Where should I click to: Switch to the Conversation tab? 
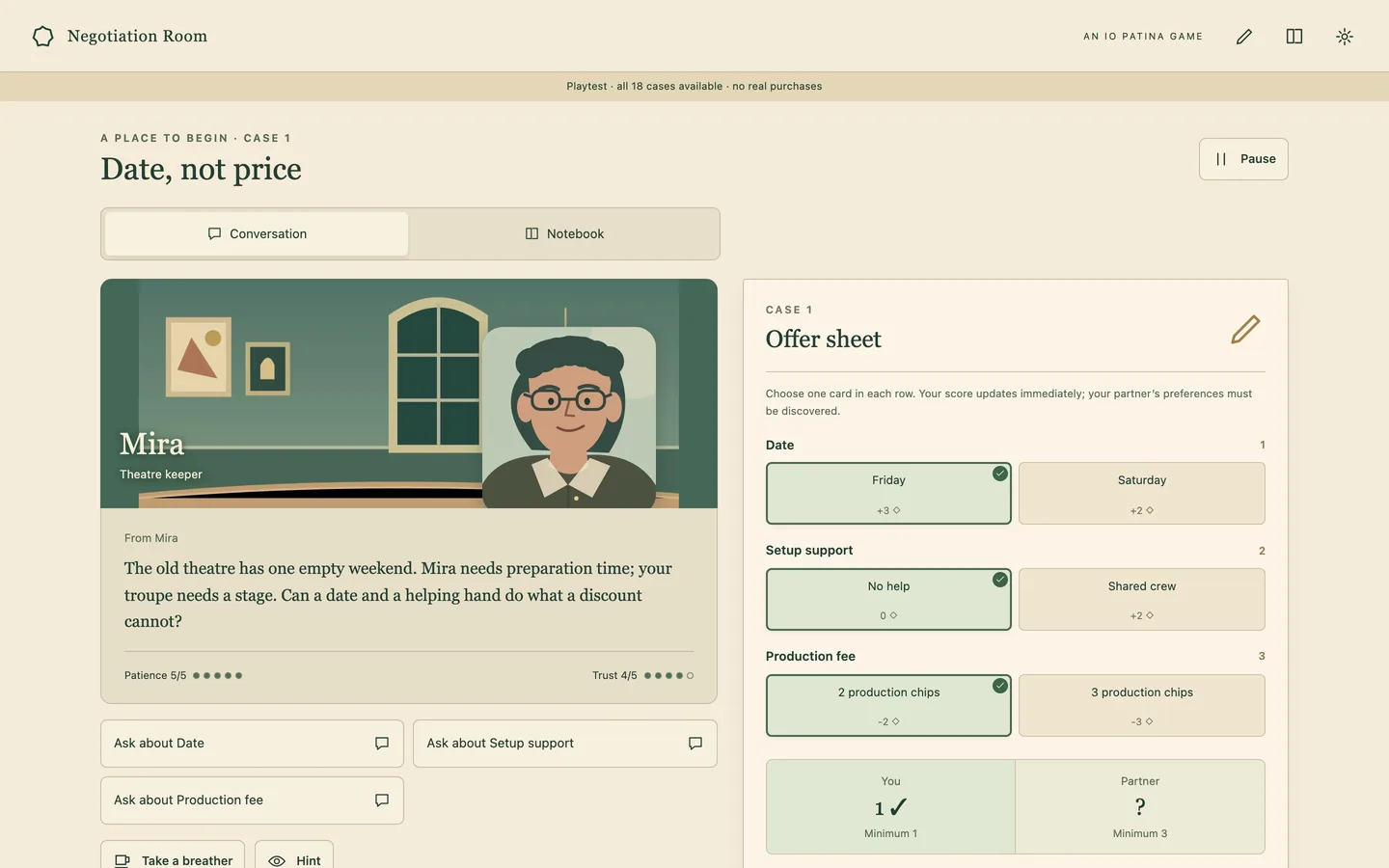pos(257,234)
